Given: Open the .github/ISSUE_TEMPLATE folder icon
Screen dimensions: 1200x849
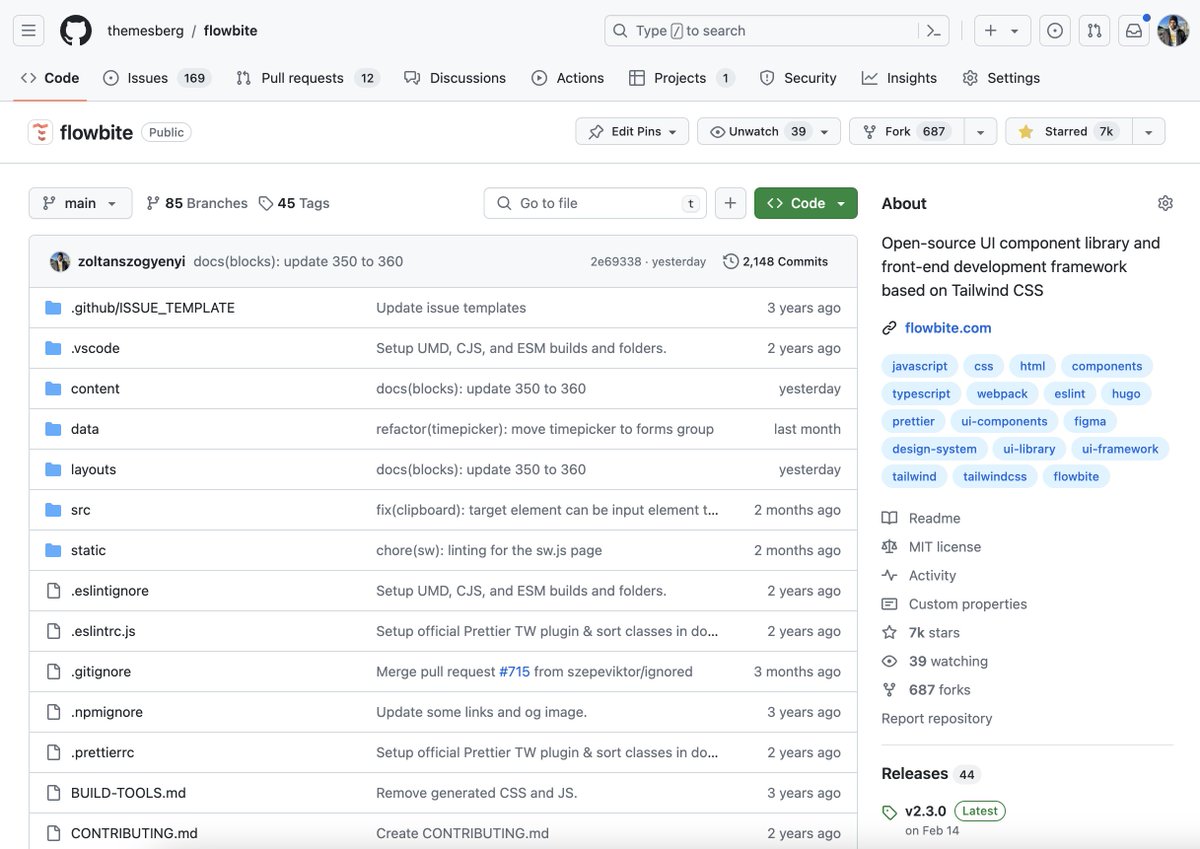Looking at the screenshot, I should point(53,308).
